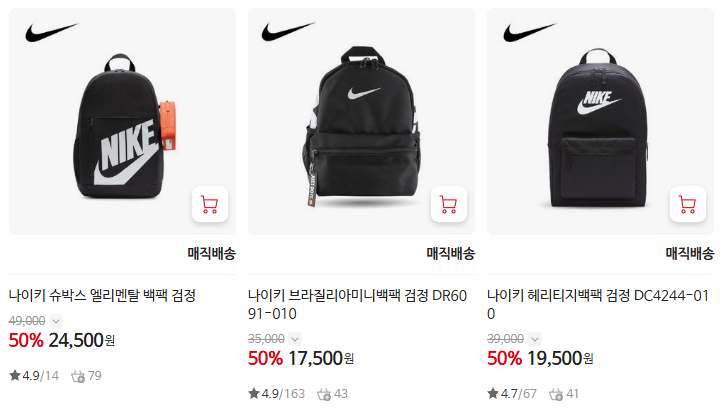The image size is (723, 411).
Task: Open 나이키 브라질리아미니백팩 검정 DR6091-010 title
Action: click(358, 304)
